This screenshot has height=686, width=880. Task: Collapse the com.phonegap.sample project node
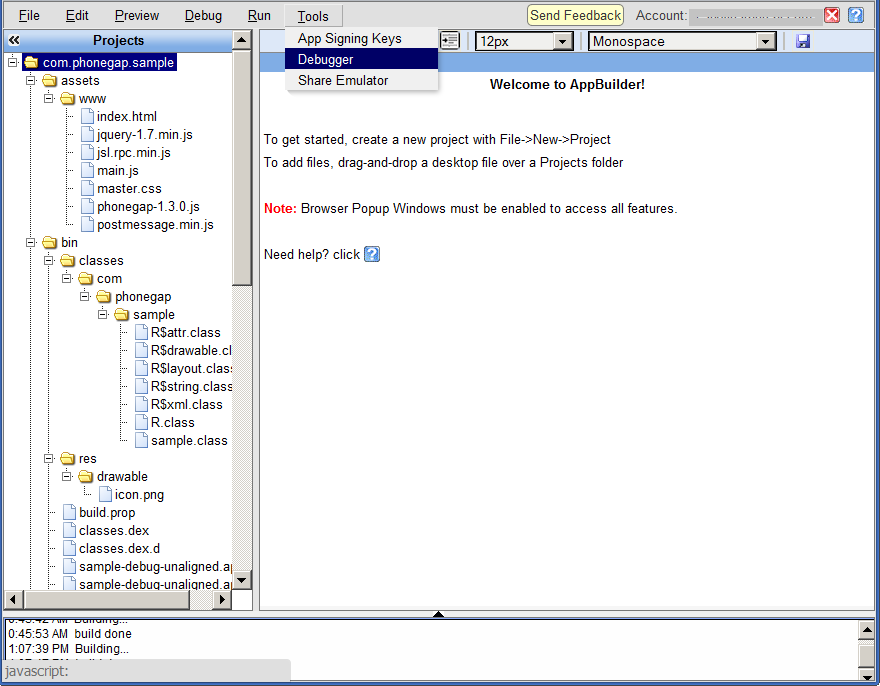[13, 62]
